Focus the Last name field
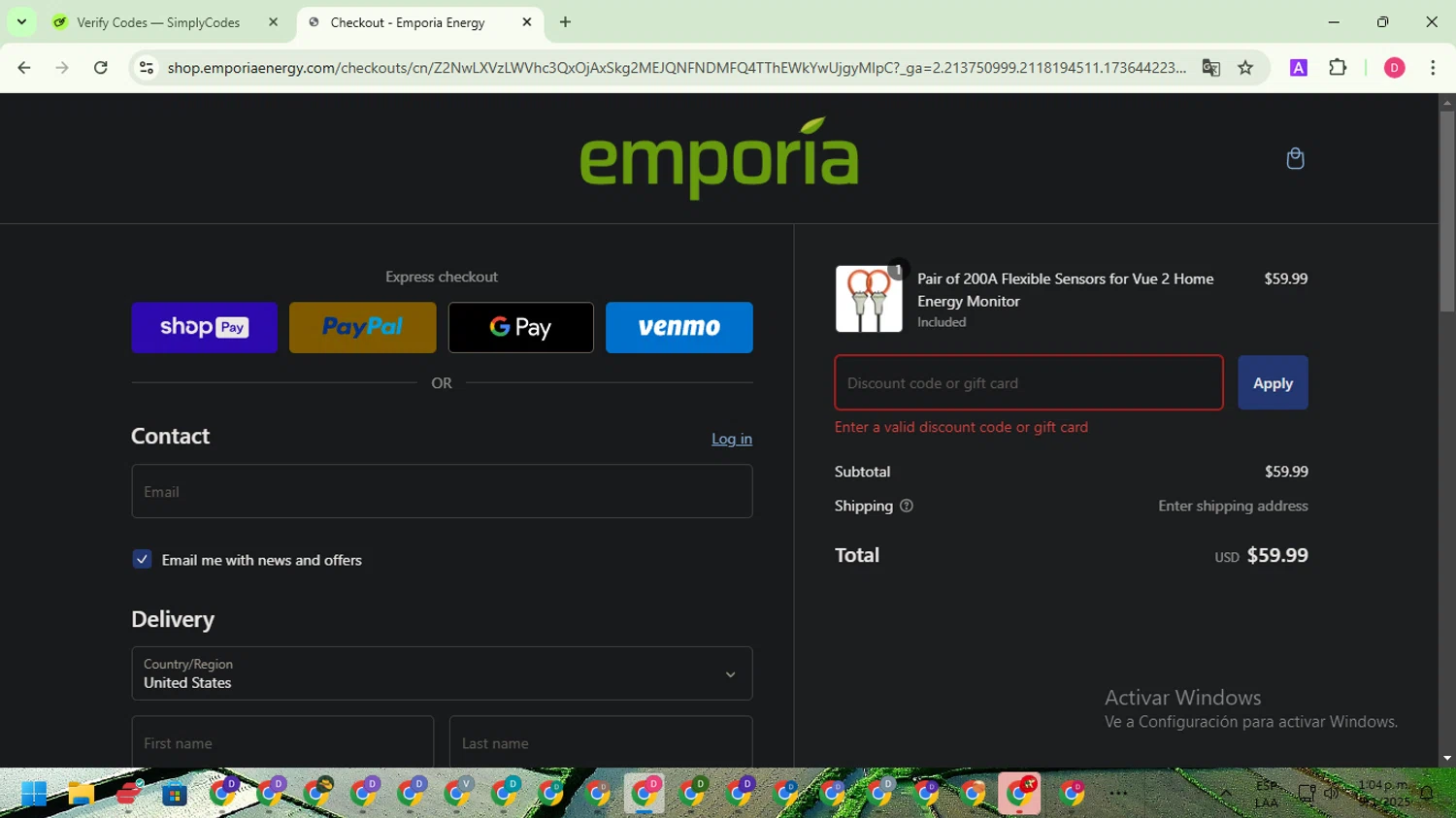 601,742
